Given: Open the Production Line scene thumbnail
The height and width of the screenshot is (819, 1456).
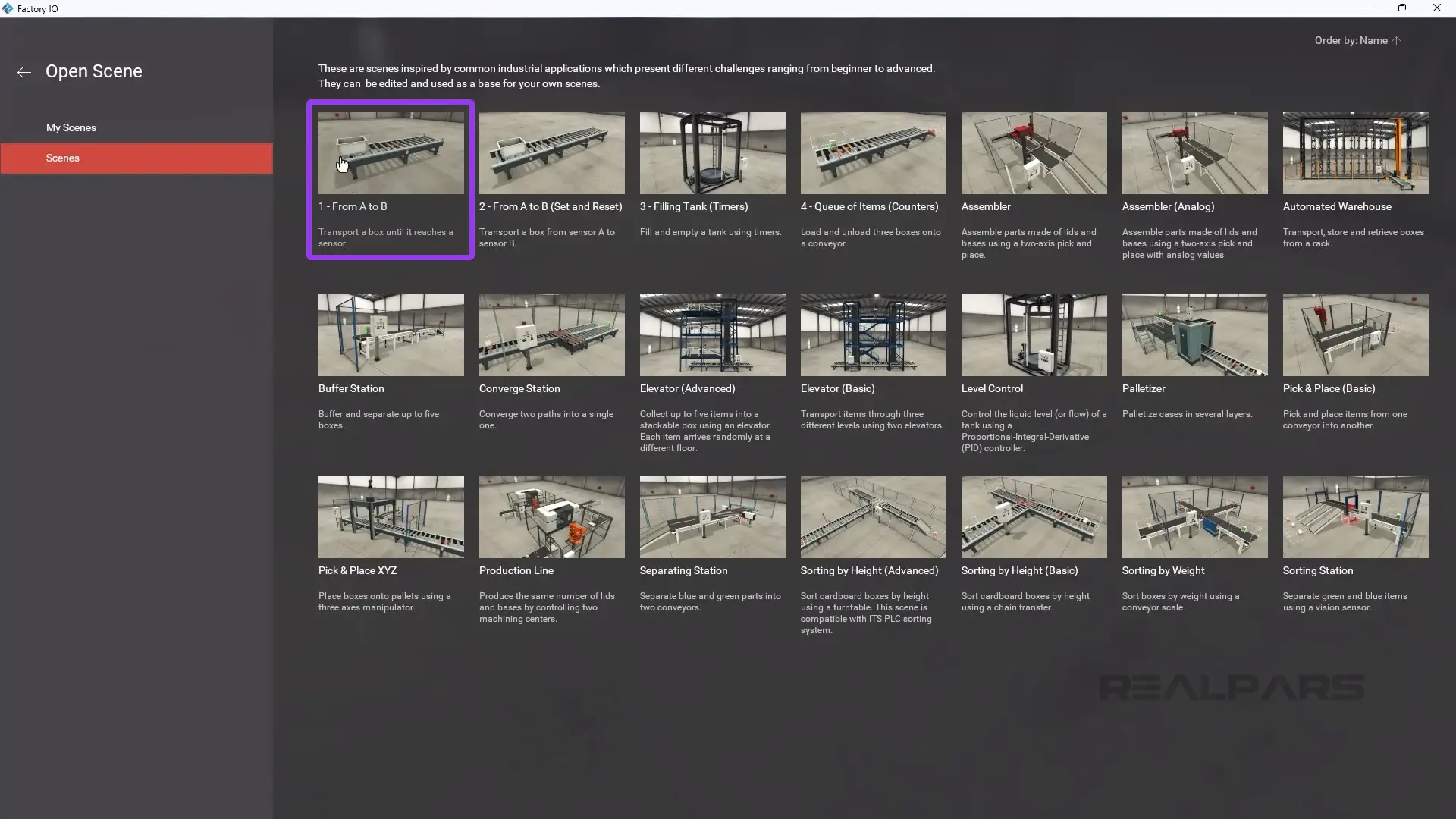Looking at the screenshot, I should pyautogui.click(x=551, y=517).
